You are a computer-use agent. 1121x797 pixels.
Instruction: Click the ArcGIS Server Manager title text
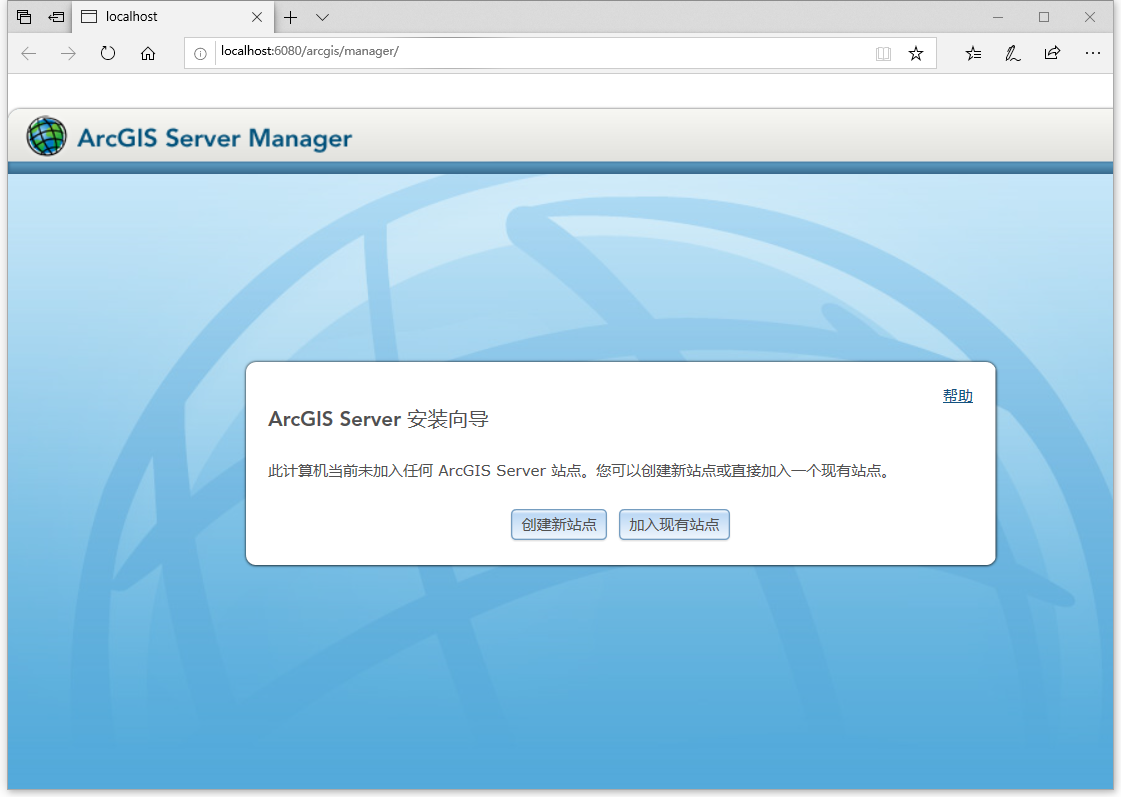[214, 138]
